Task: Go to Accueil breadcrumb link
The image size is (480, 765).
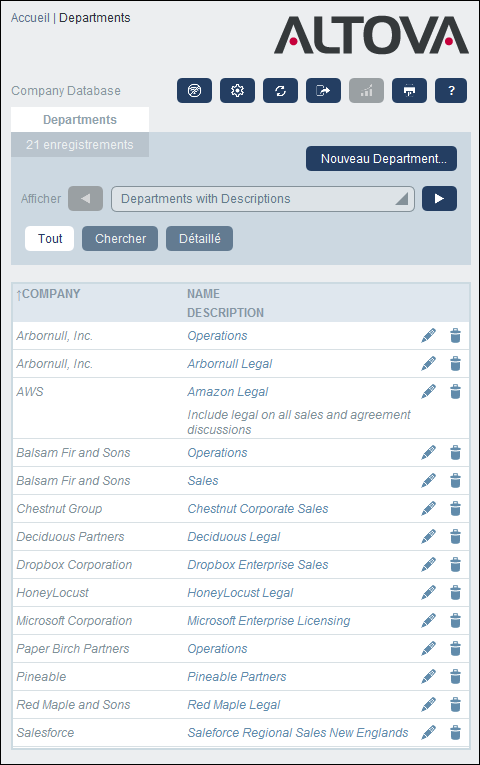Action: 30,18
